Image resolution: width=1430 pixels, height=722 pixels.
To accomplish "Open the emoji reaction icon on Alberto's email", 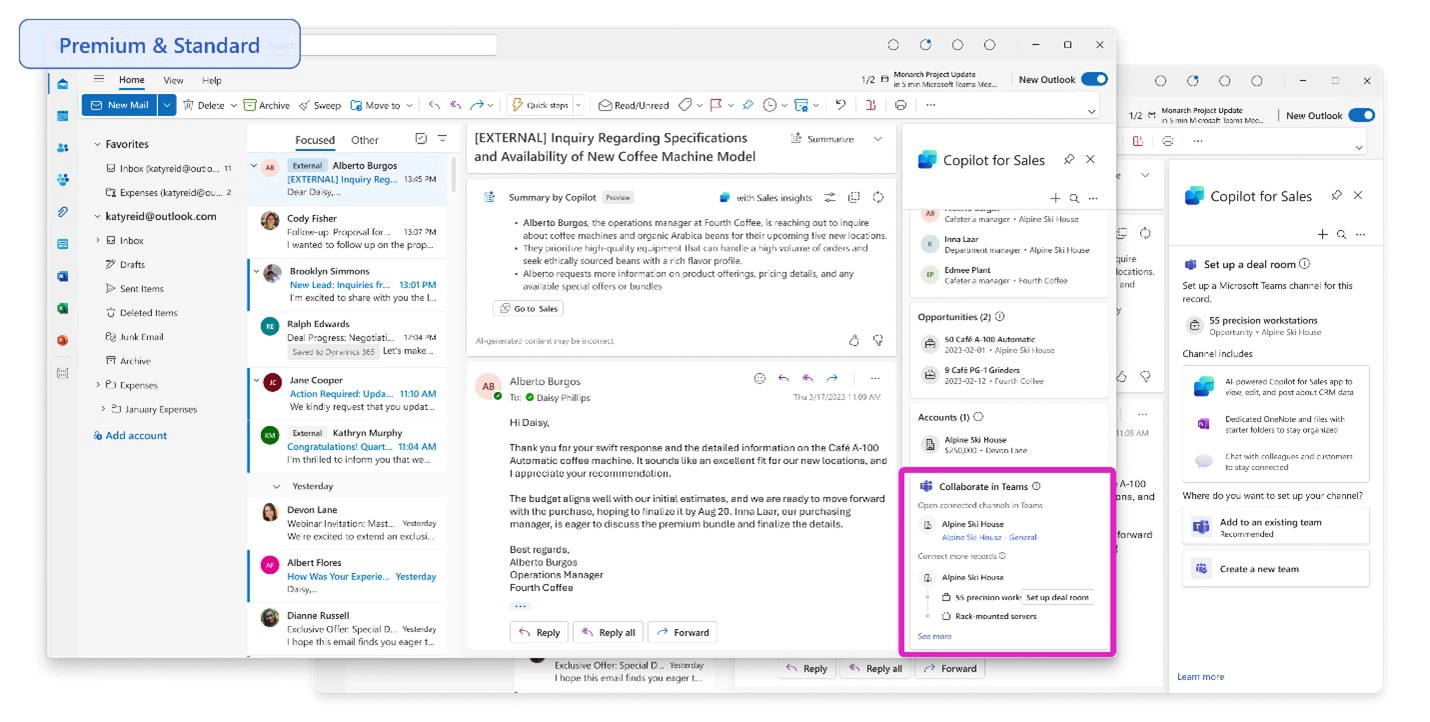I will pos(759,379).
